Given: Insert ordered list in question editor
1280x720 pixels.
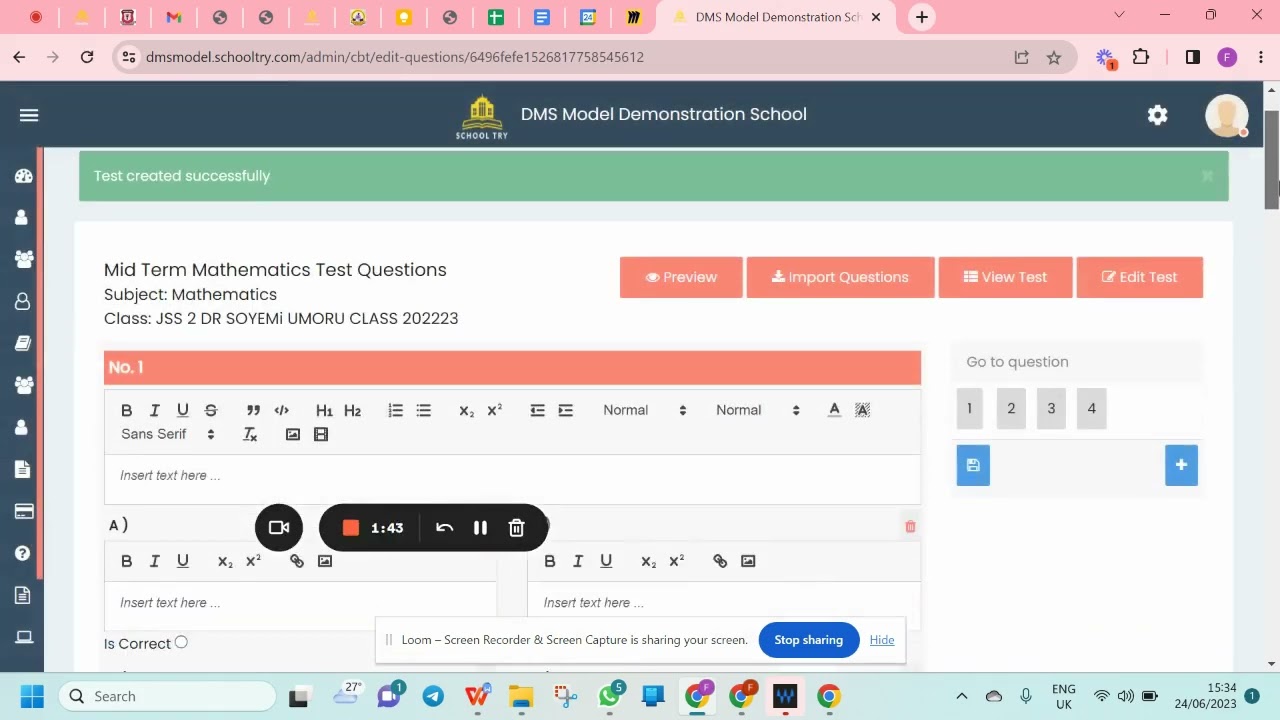Looking at the screenshot, I should click(395, 410).
